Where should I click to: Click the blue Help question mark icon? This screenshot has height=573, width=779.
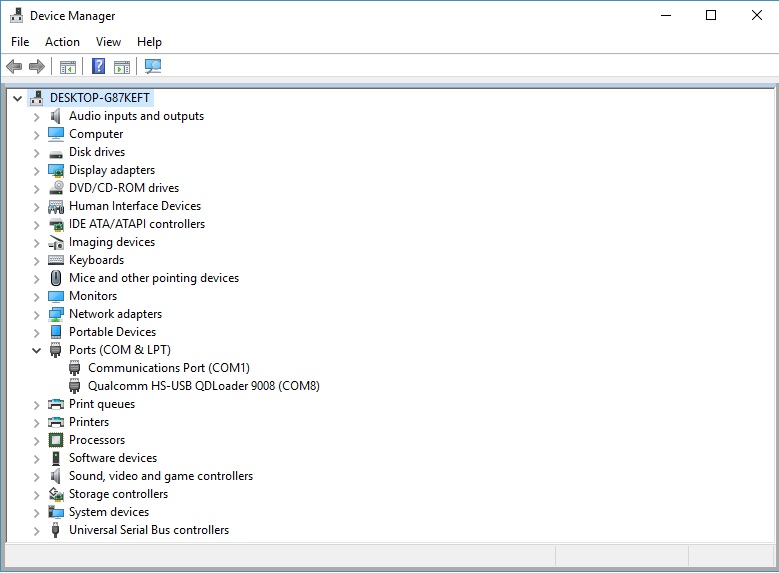coord(98,67)
